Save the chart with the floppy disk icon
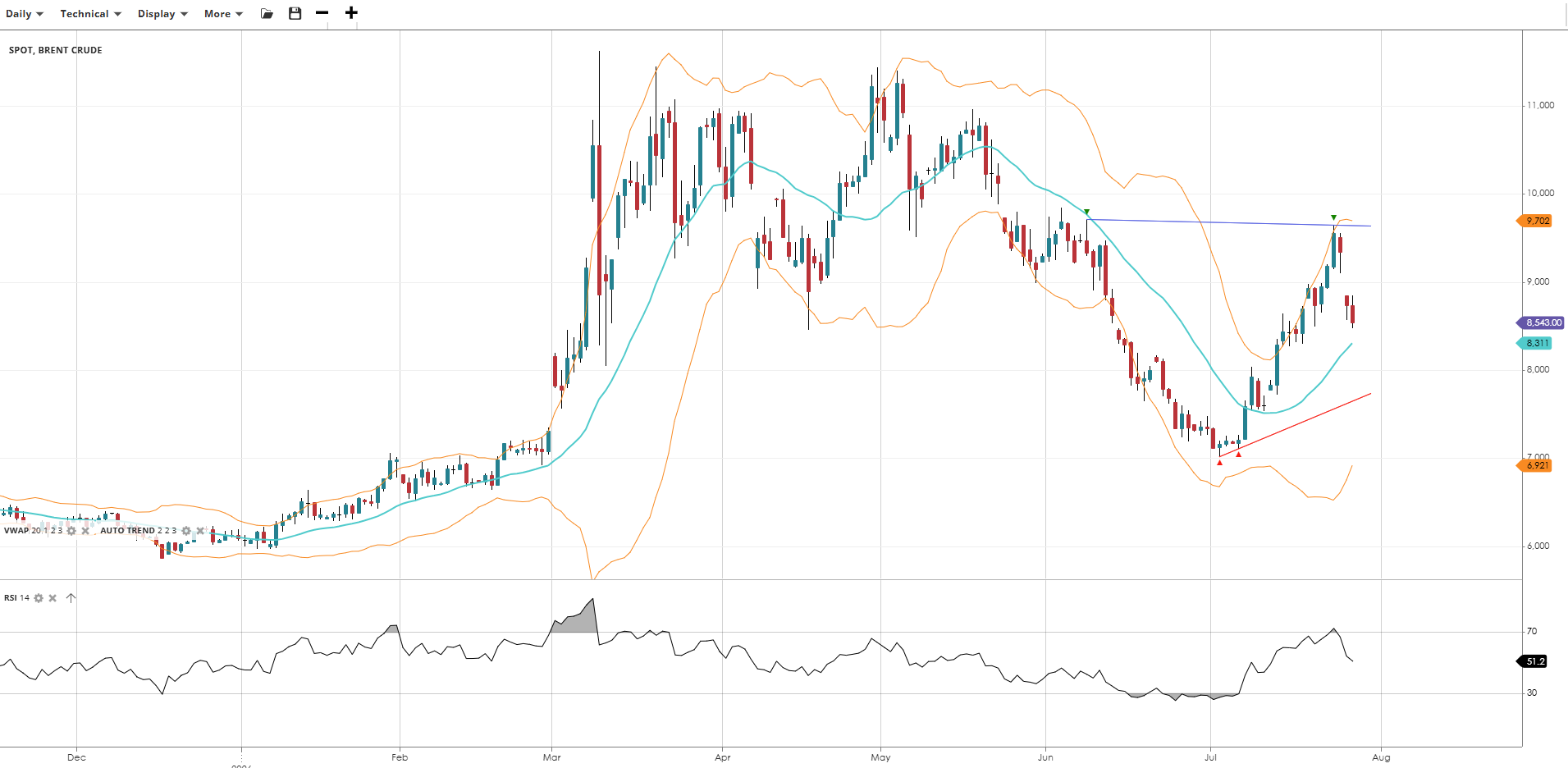This screenshot has width=1568, height=768. (295, 13)
